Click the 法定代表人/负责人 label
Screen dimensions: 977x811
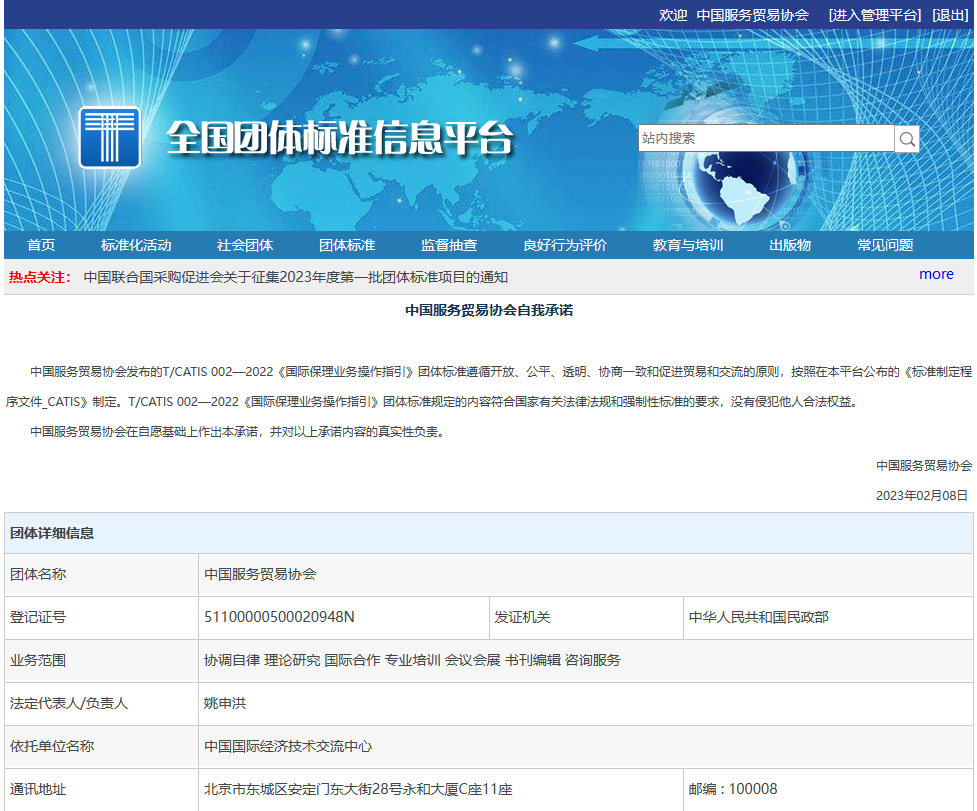point(69,703)
